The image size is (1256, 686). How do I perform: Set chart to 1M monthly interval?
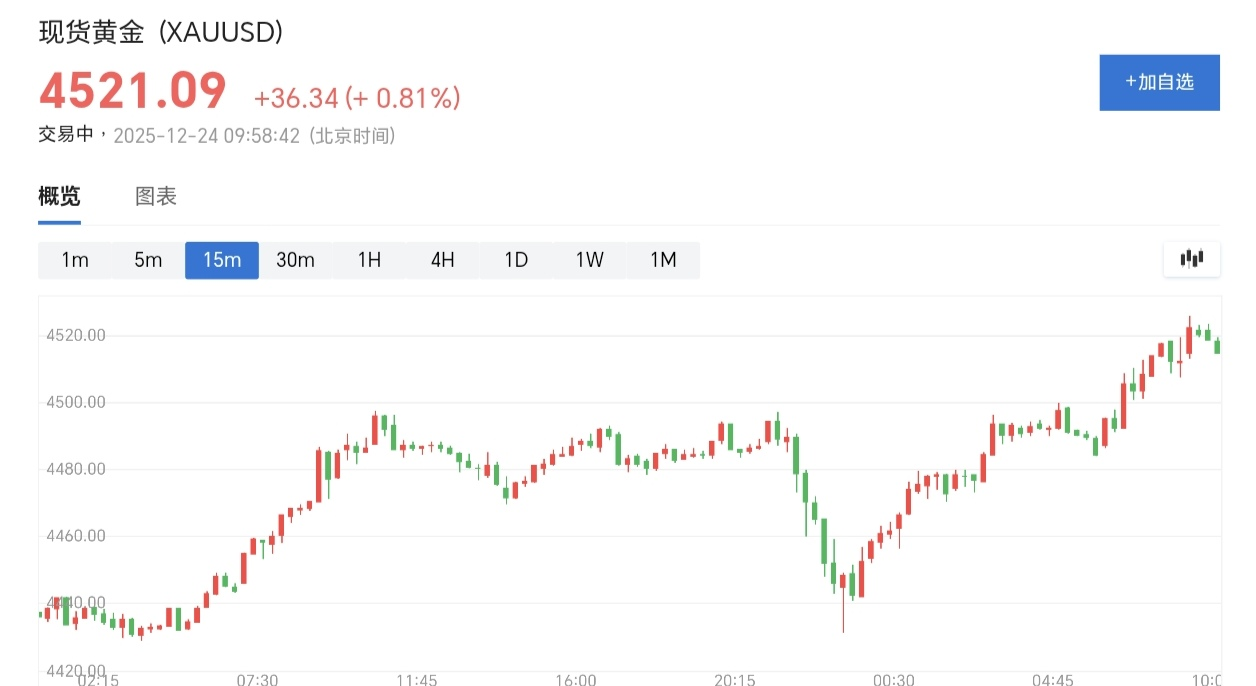(663, 260)
